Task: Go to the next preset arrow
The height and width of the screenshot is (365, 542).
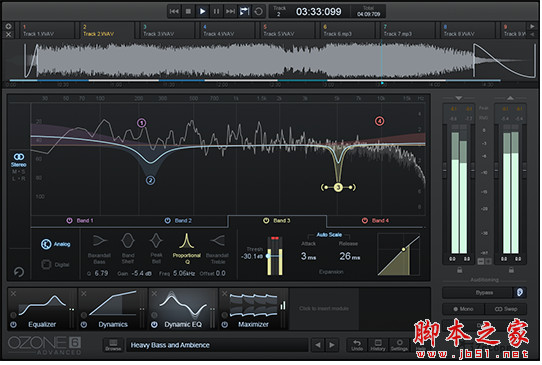Action: coord(332,345)
